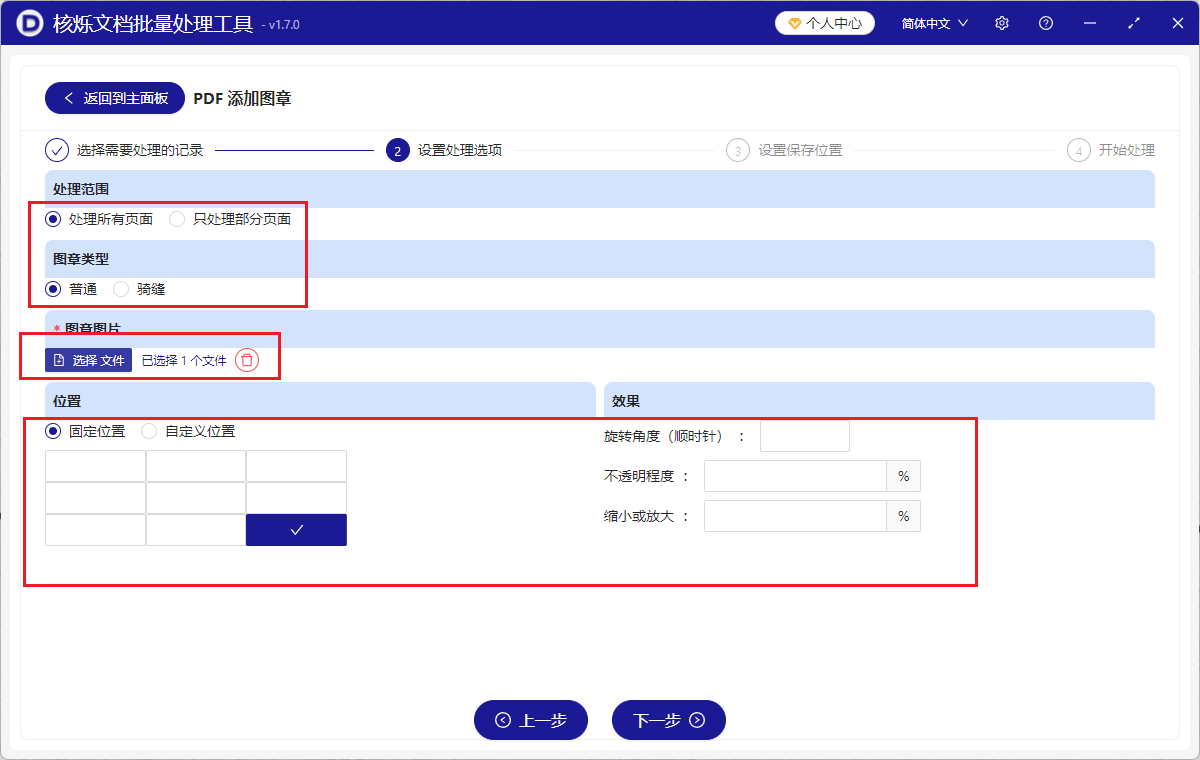Image resolution: width=1200 pixels, height=760 pixels.
Task: Open the 简体中文 language dropdown
Action: 932,22
